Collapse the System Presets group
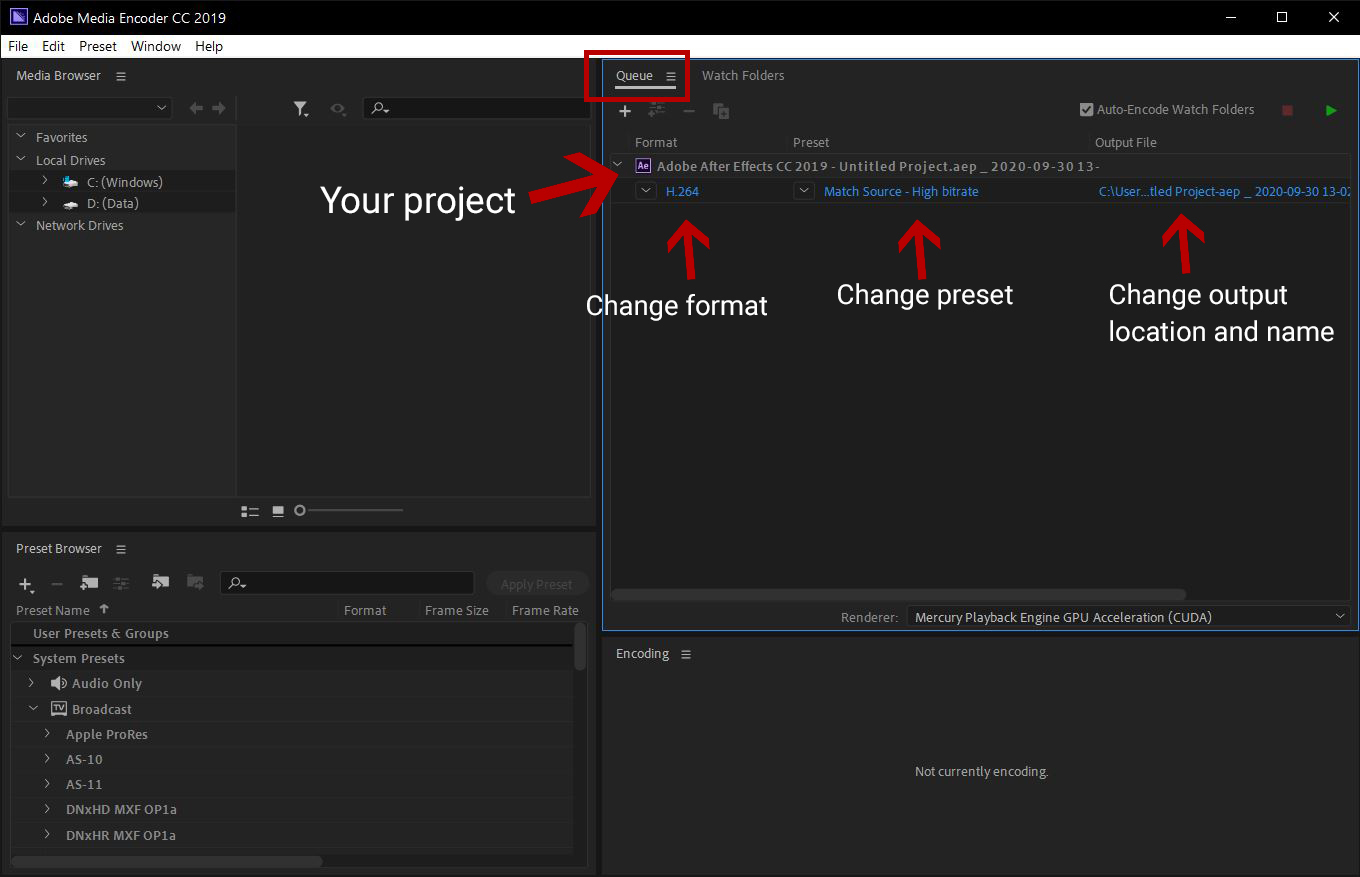Screen dimensions: 1360x877 (18, 658)
